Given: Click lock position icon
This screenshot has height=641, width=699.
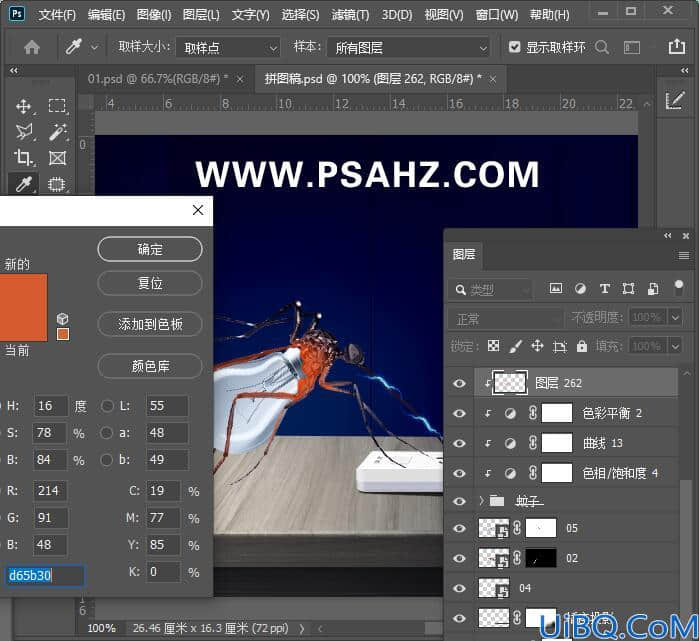Looking at the screenshot, I should [x=537, y=346].
